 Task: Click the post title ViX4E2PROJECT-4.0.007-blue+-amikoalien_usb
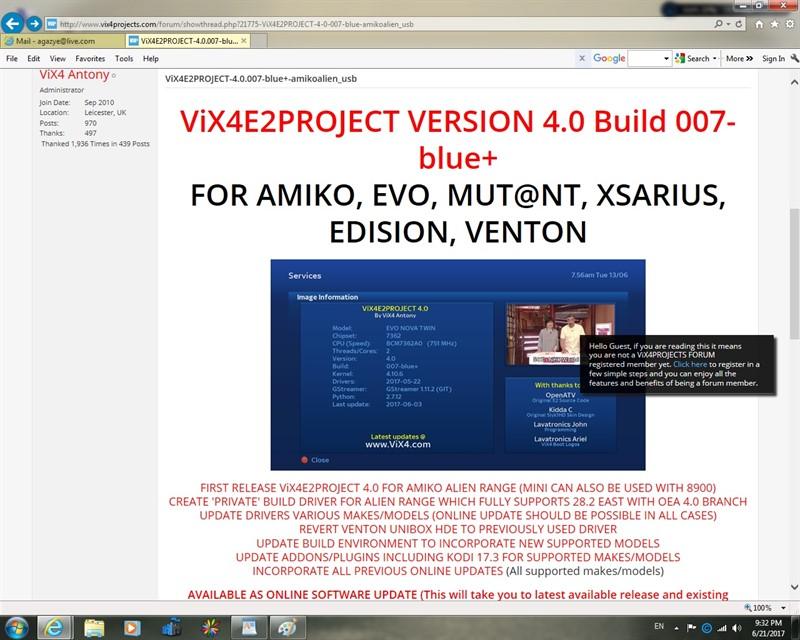coord(261,79)
